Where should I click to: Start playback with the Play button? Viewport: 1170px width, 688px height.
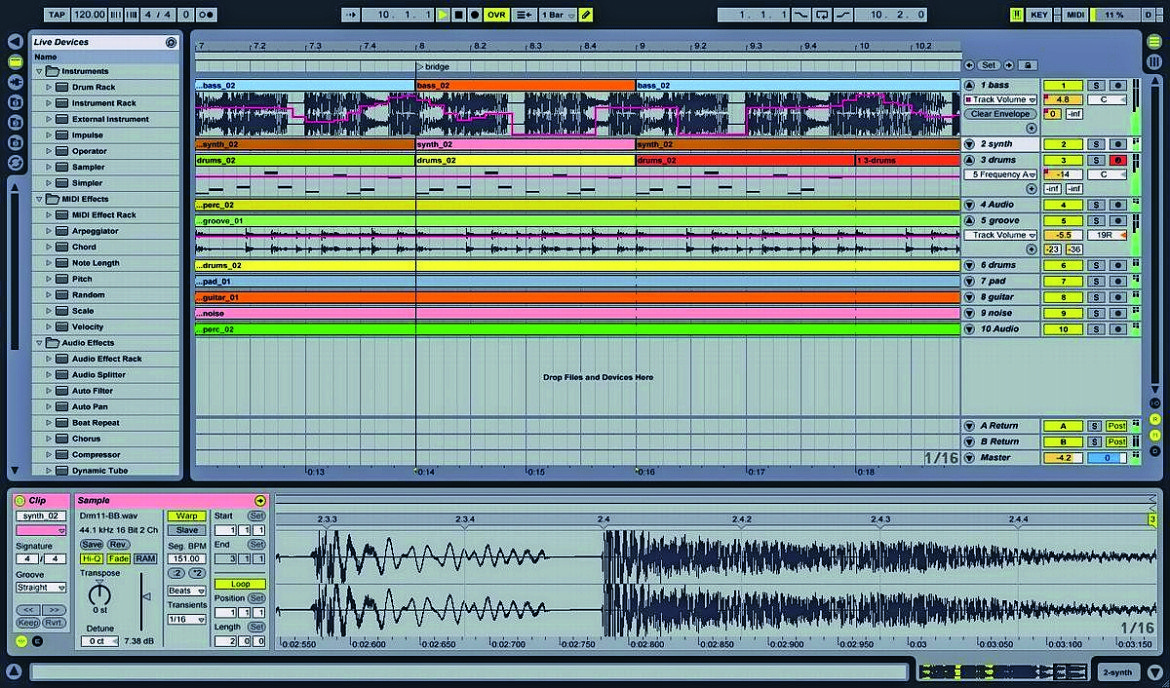(443, 14)
